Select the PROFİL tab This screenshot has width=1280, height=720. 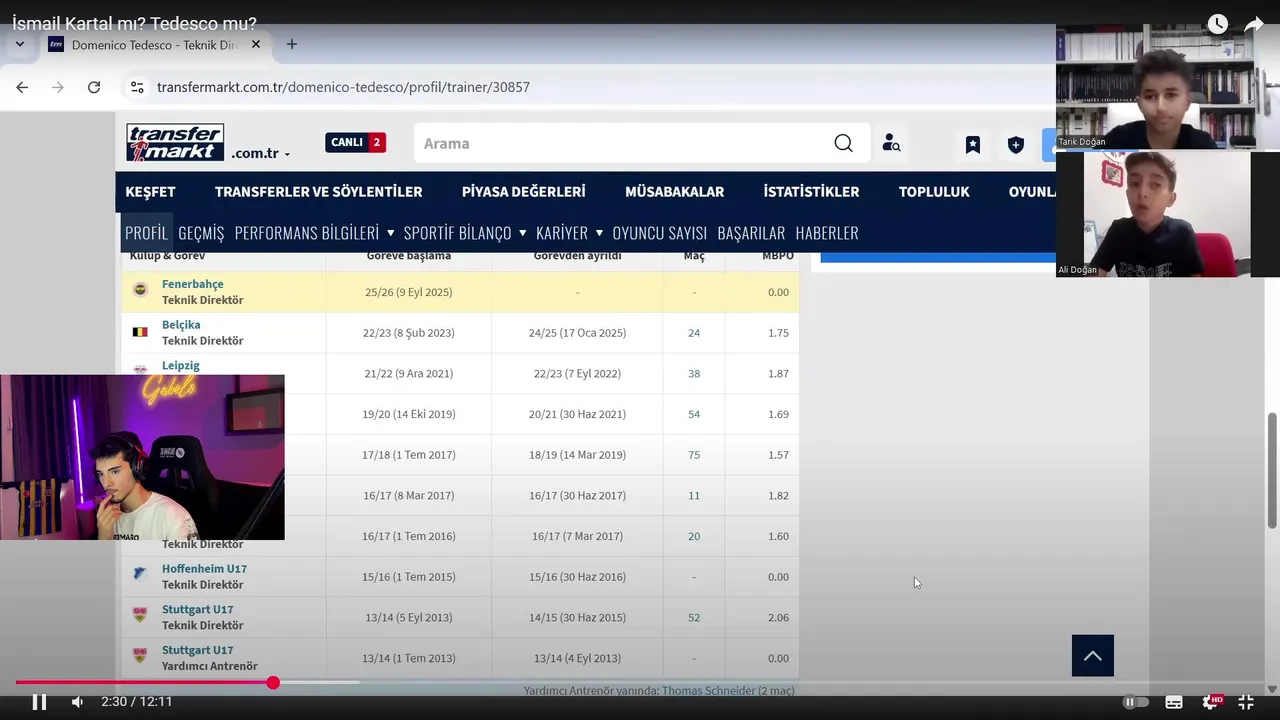coord(146,232)
